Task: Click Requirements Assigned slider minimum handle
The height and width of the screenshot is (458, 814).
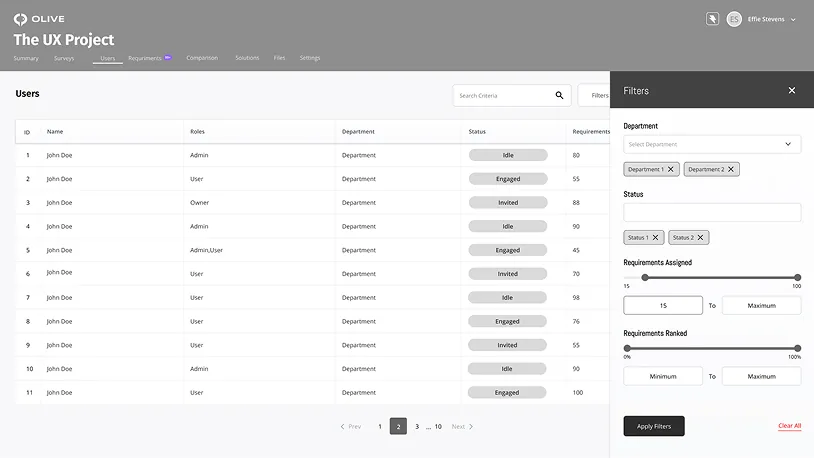Action: point(645,277)
